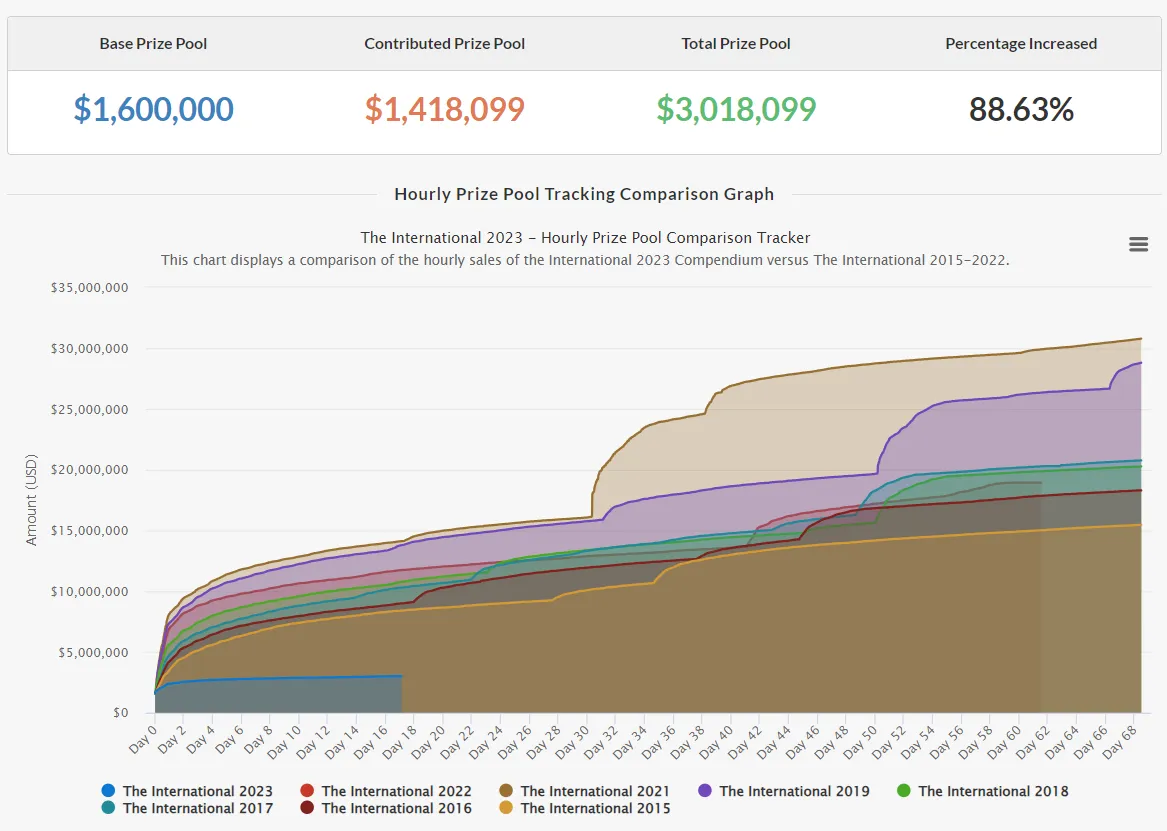The width and height of the screenshot is (1167, 831).
Task: Click the $10,000,000 y-axis label
Action: 89,591
